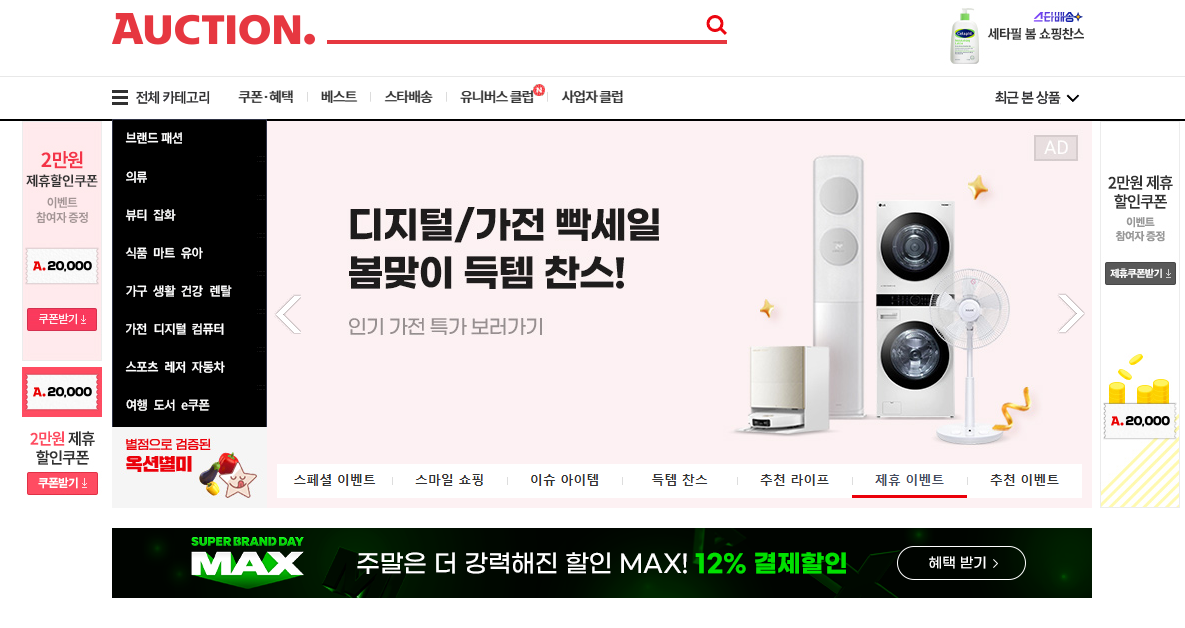The height and width of the screenshot is (628, 1185).
Task: Click into the search input field
Action: pyautogui.click(x=515, y=27)
